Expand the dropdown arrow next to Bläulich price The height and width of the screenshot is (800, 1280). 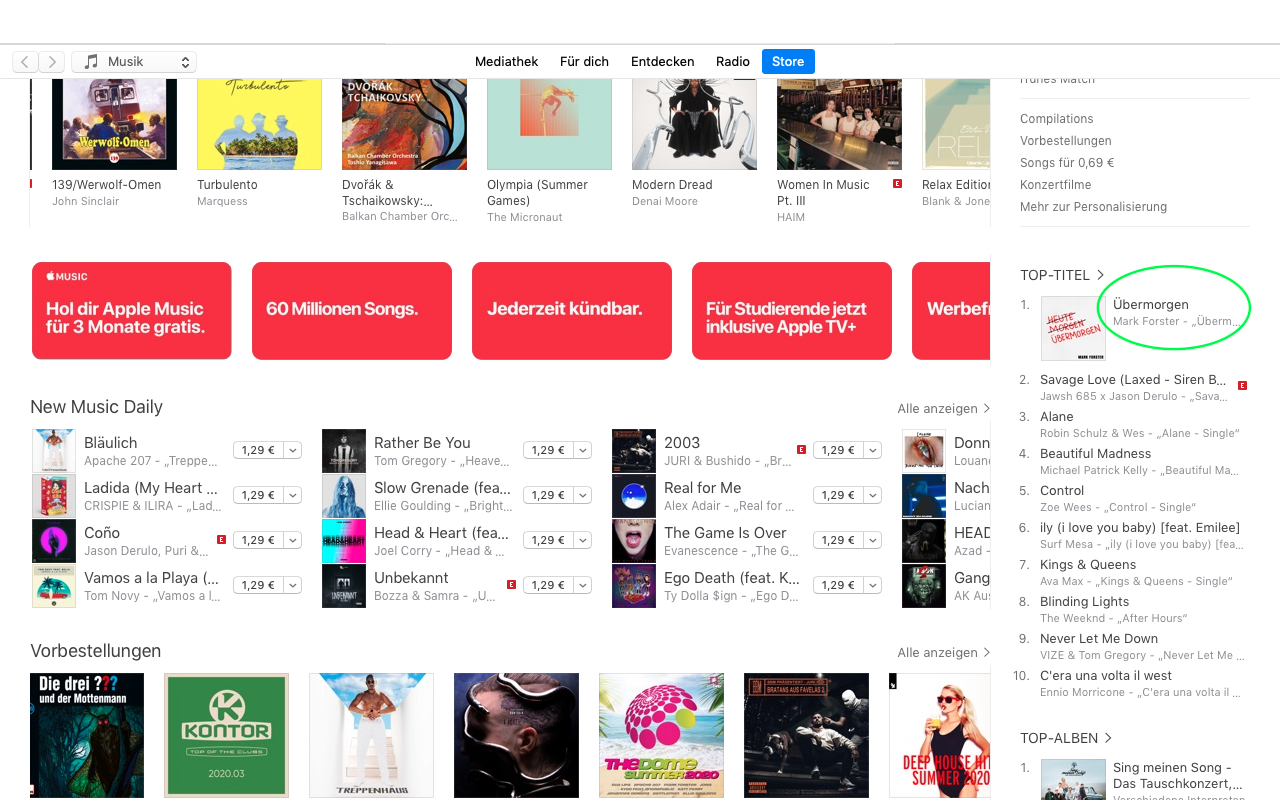292,450
